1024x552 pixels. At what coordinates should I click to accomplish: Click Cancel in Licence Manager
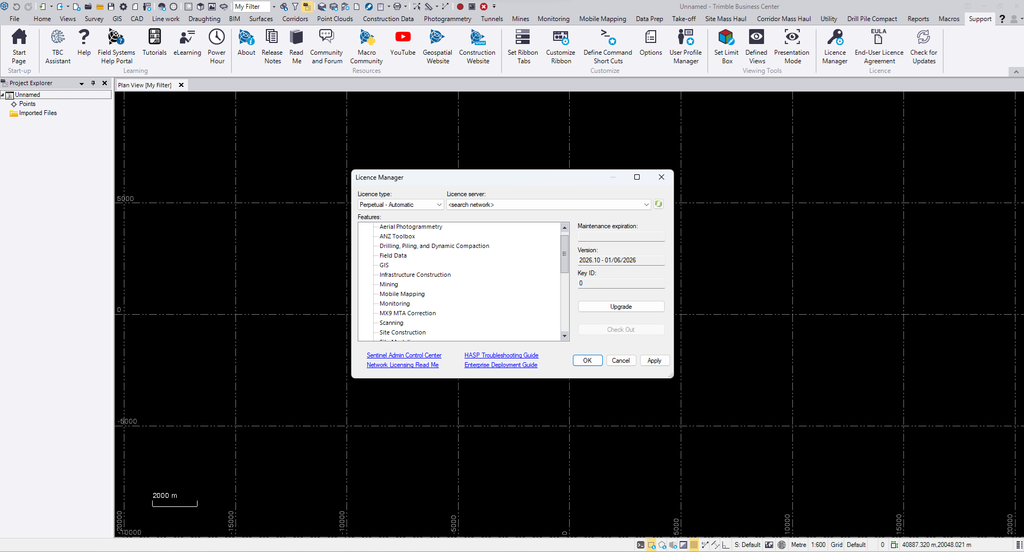(620, 361)
